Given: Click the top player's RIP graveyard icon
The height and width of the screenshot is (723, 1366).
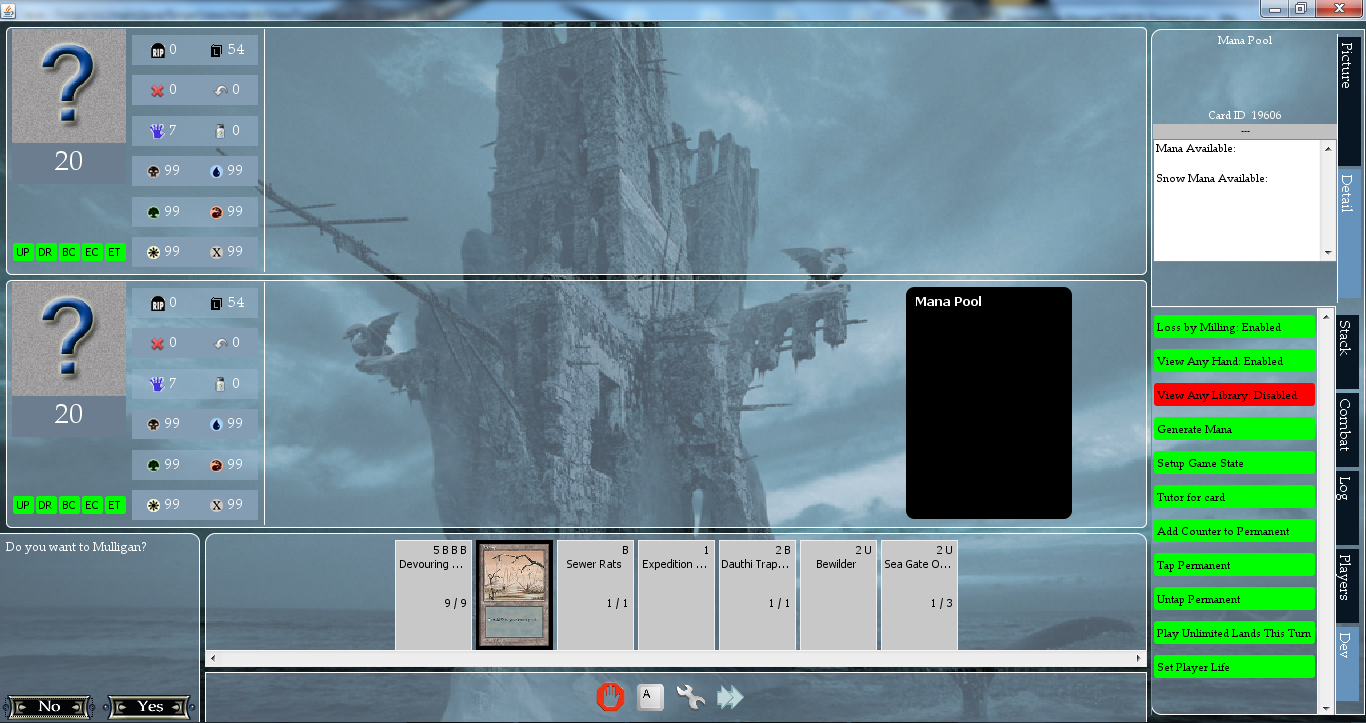Looking at the screenshot, I should (157, 50).
